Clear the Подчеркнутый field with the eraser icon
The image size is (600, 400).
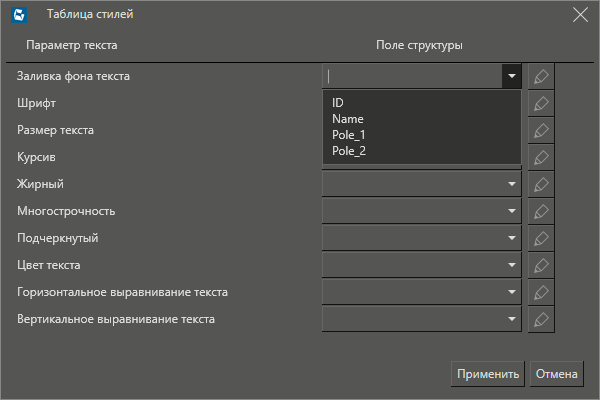pos(541,238)
